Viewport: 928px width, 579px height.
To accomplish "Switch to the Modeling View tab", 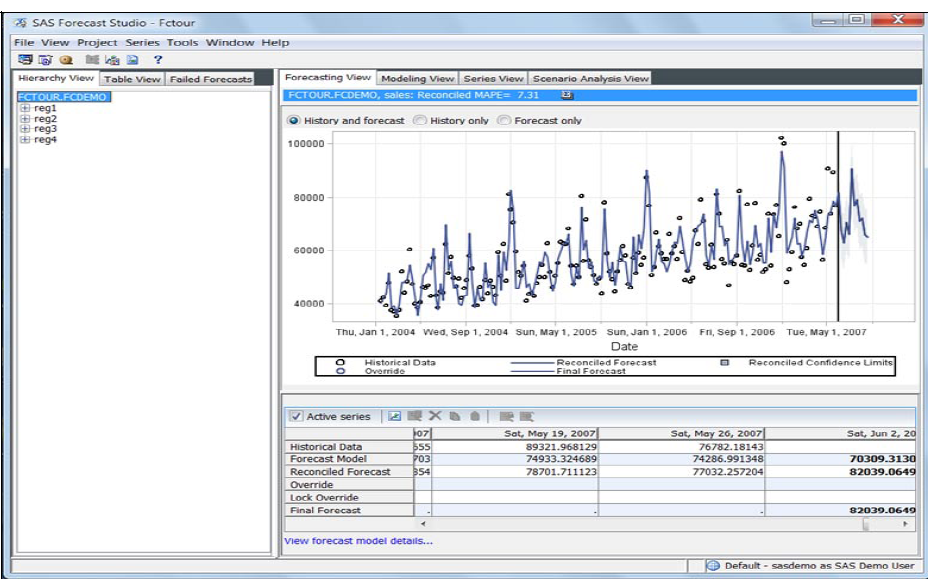I will pos(418,78).
